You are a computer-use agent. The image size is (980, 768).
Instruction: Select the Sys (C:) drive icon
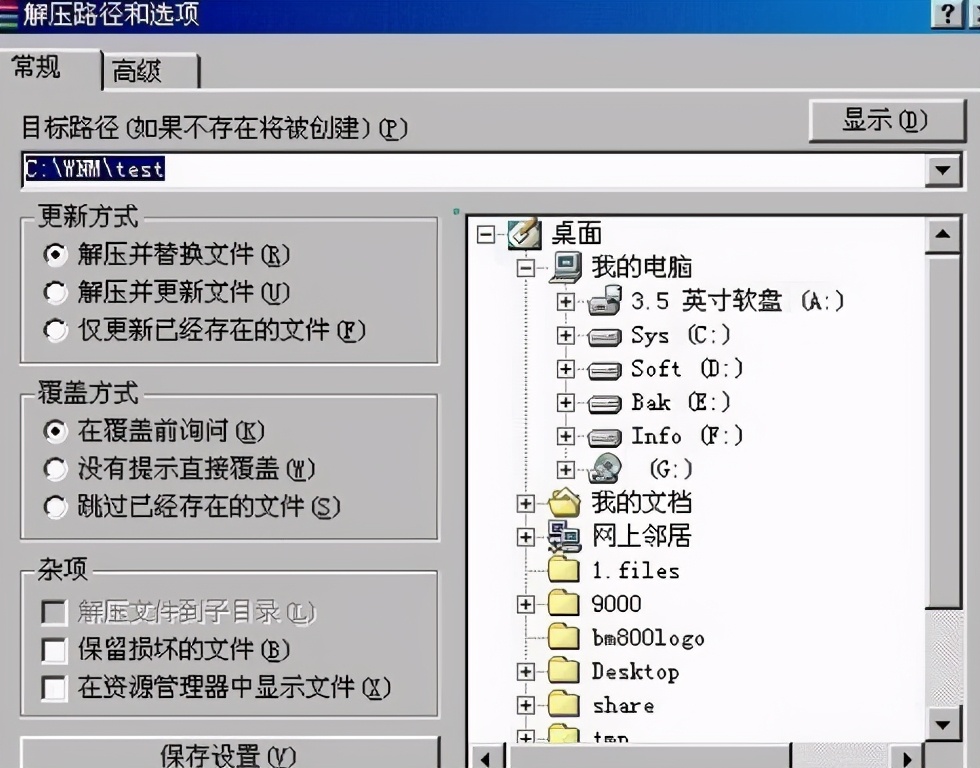click(x=604, y=337)
